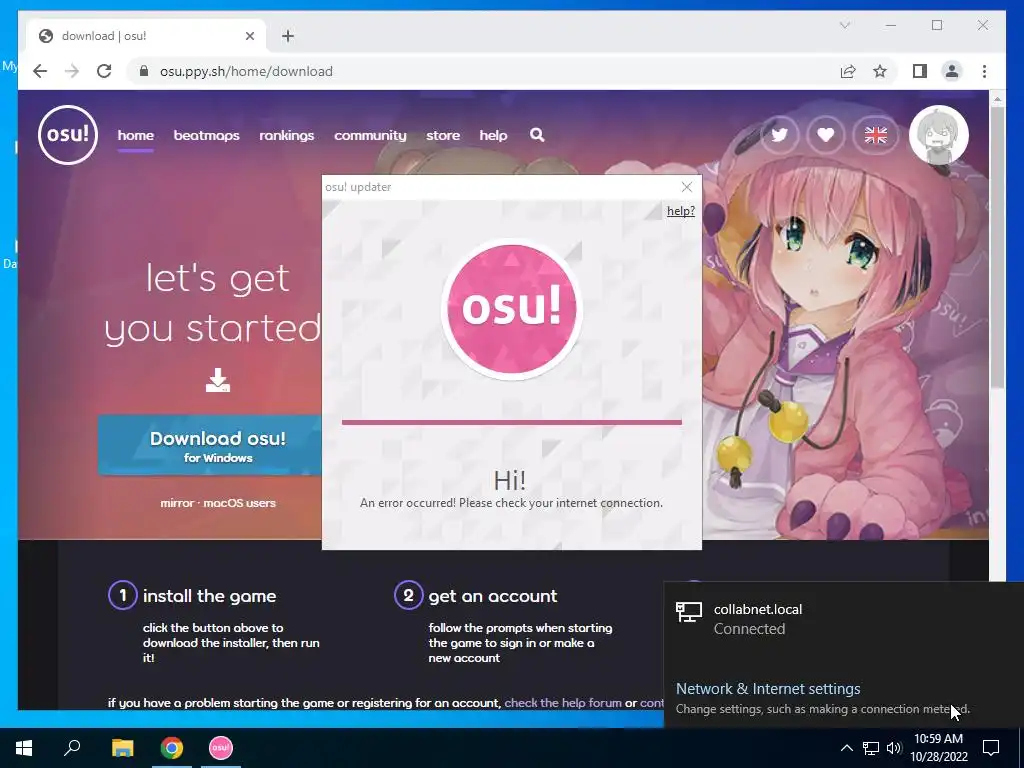Expand the tab search chevron in Chrome
Image resolution: width=1024 pixels, height=768 pixels.
(x=844, y=25)
